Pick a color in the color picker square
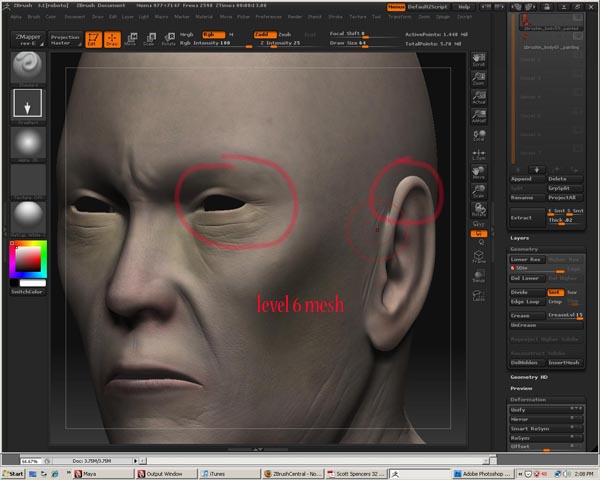 [x=28, y=259]
